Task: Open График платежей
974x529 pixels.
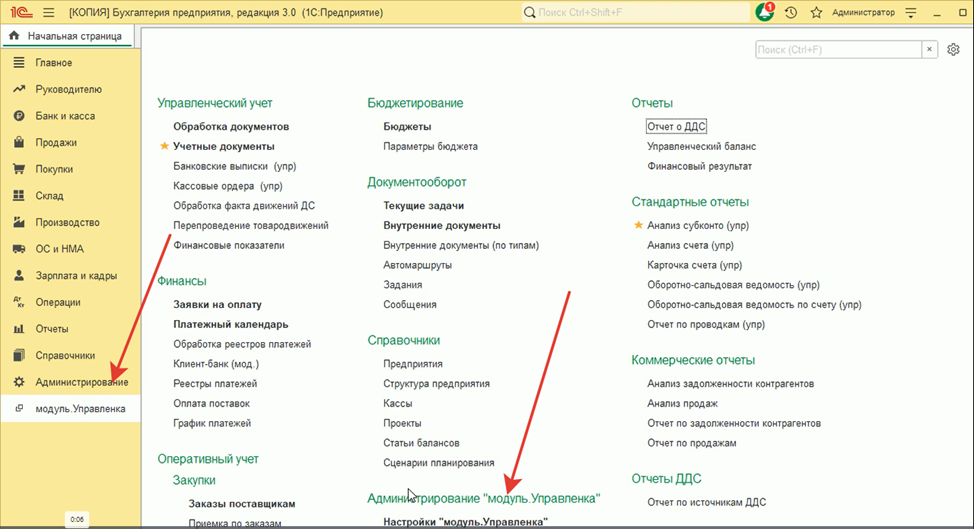Action: 212,423
